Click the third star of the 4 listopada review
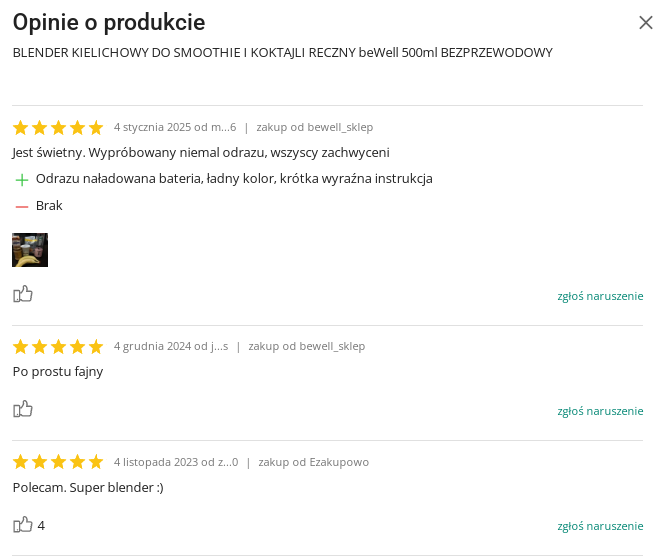Image resolution: width=661 pixels, height=557 pixels. (59, 462)
